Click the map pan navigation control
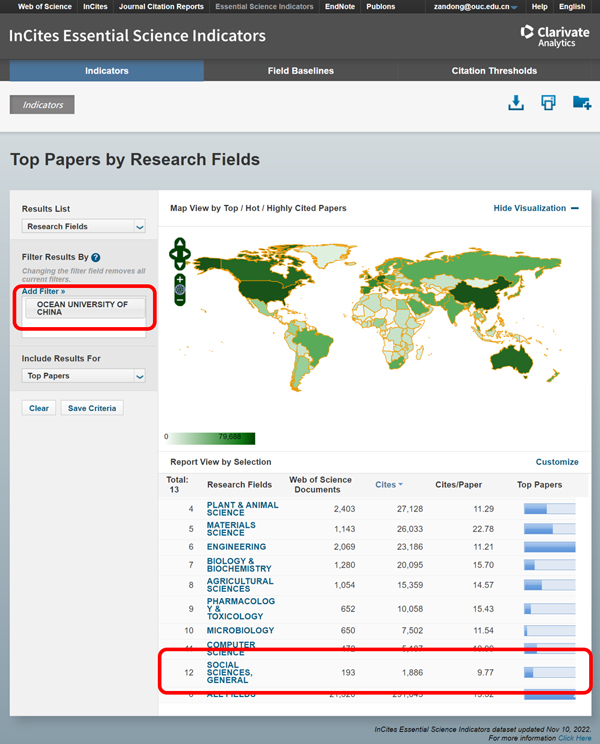 [x=180, y=254]
